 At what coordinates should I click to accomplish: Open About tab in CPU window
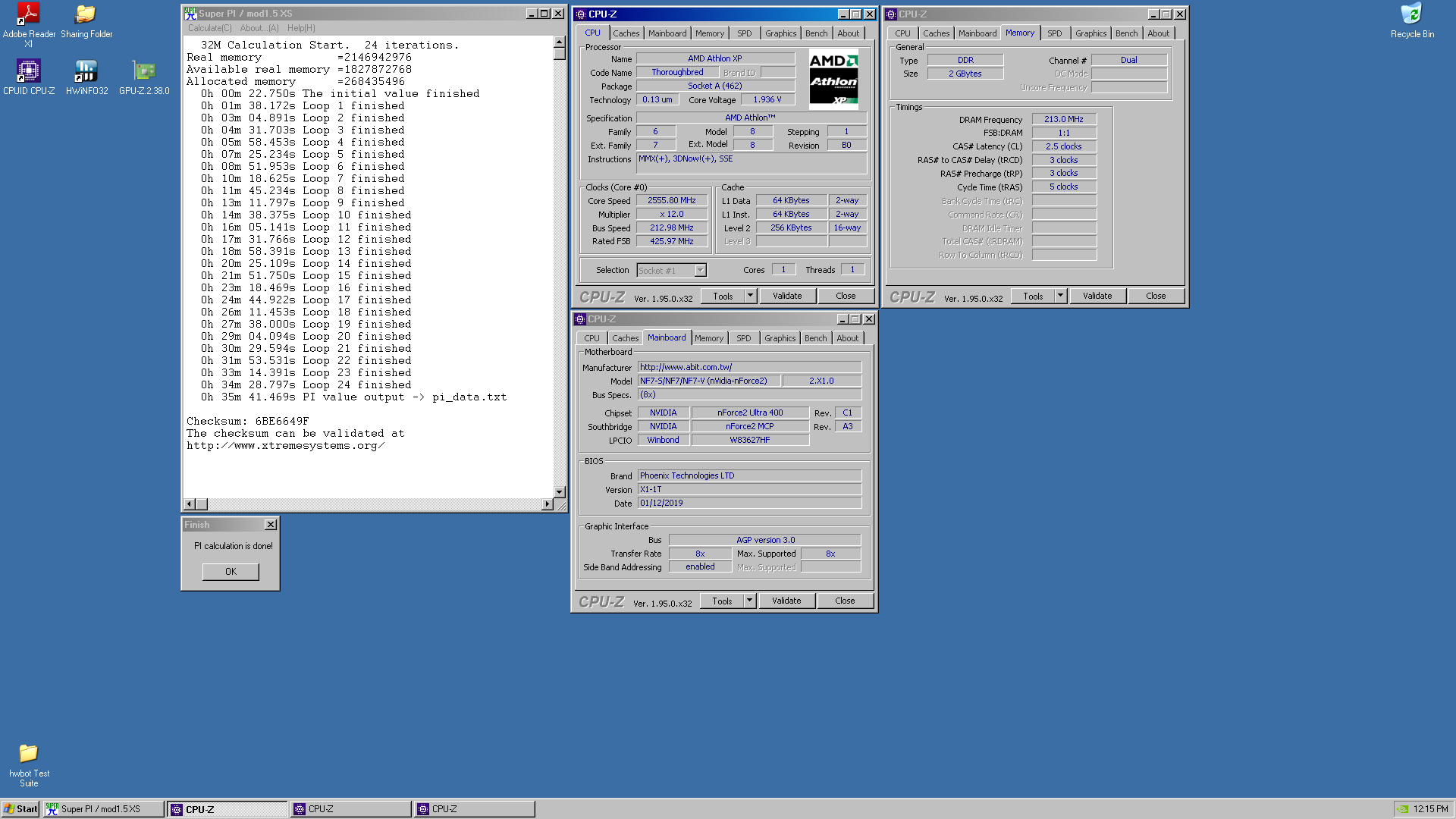[x=849, y=33]
